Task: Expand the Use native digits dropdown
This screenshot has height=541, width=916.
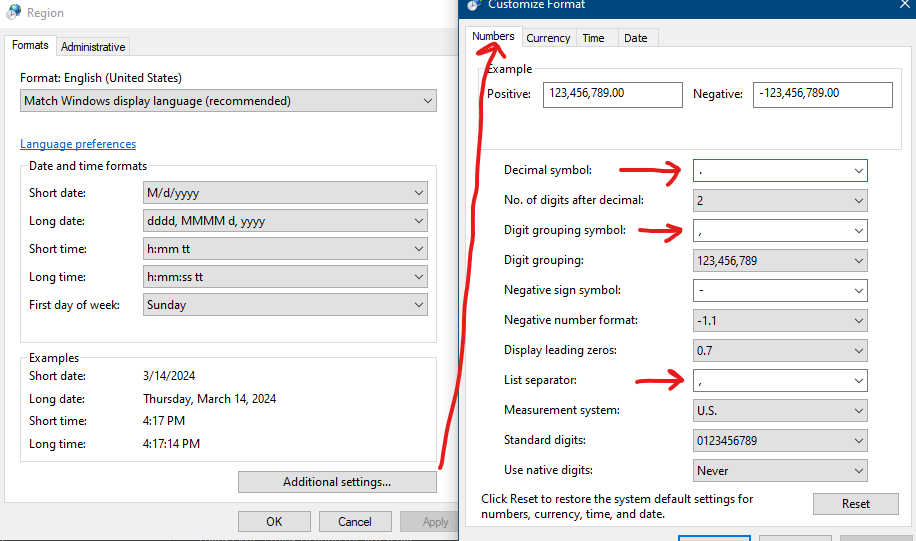Action: [780, 471]
